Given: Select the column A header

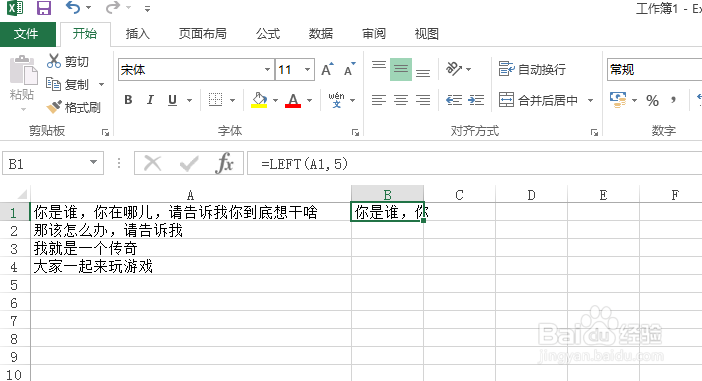Looking at the screenshot, I should (190, 195).
